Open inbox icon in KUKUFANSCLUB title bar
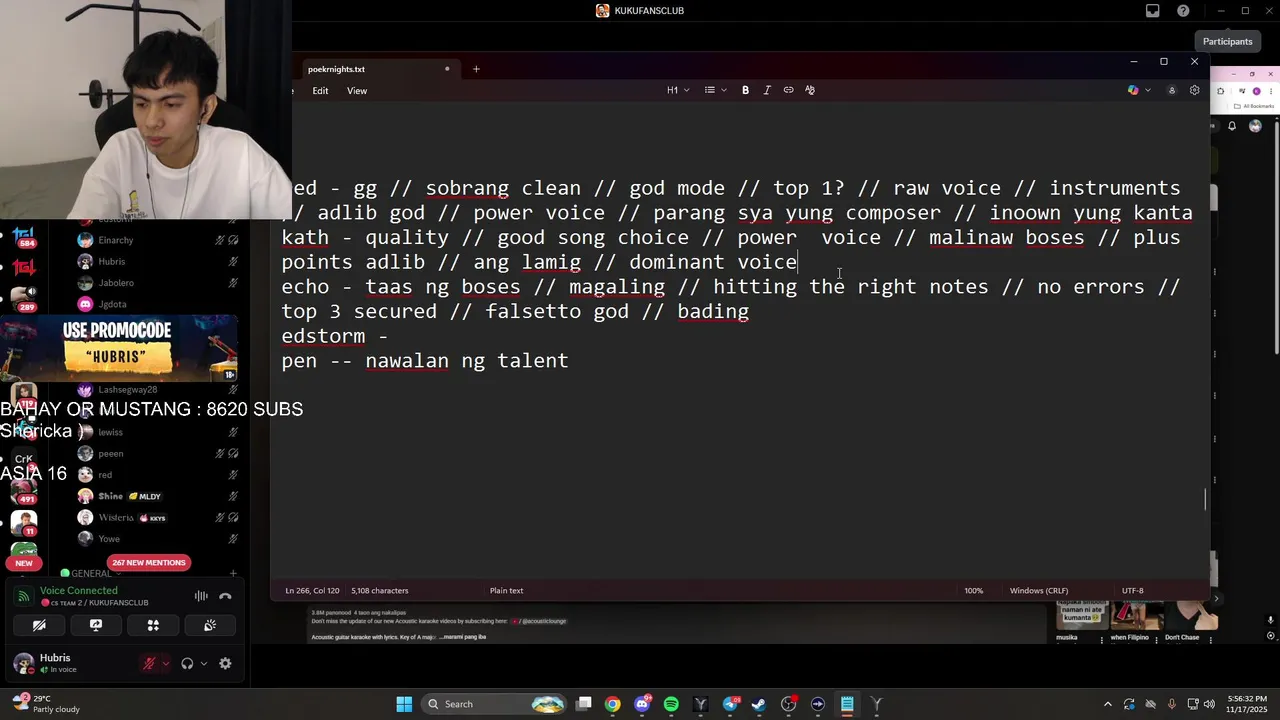This screenshot has height=720, width=1280. tap(1153, 11)
